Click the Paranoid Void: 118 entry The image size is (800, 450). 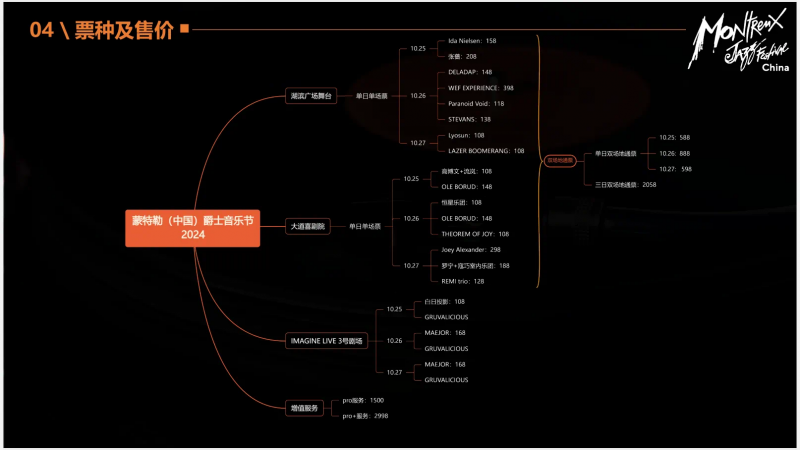476,104
